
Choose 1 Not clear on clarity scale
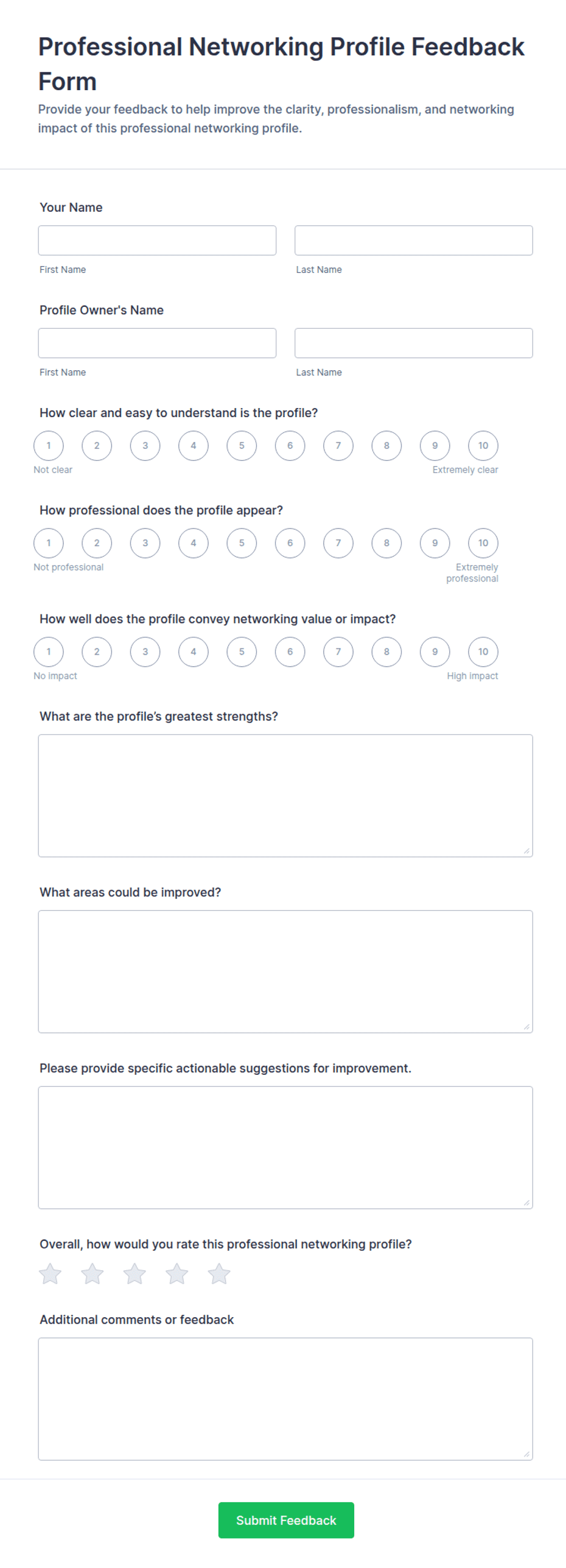[49, 446]
